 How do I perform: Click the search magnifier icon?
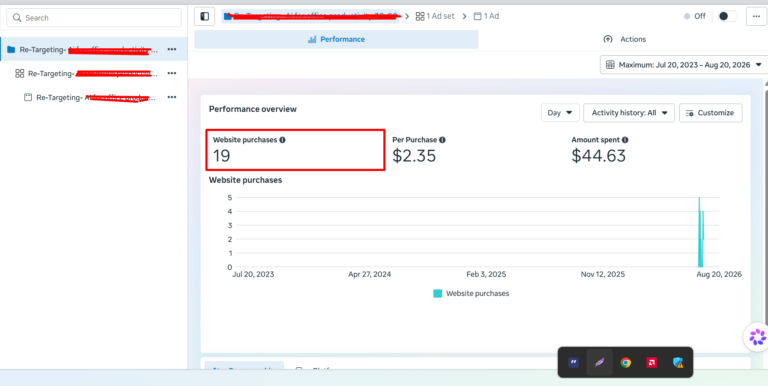(17, 18)
